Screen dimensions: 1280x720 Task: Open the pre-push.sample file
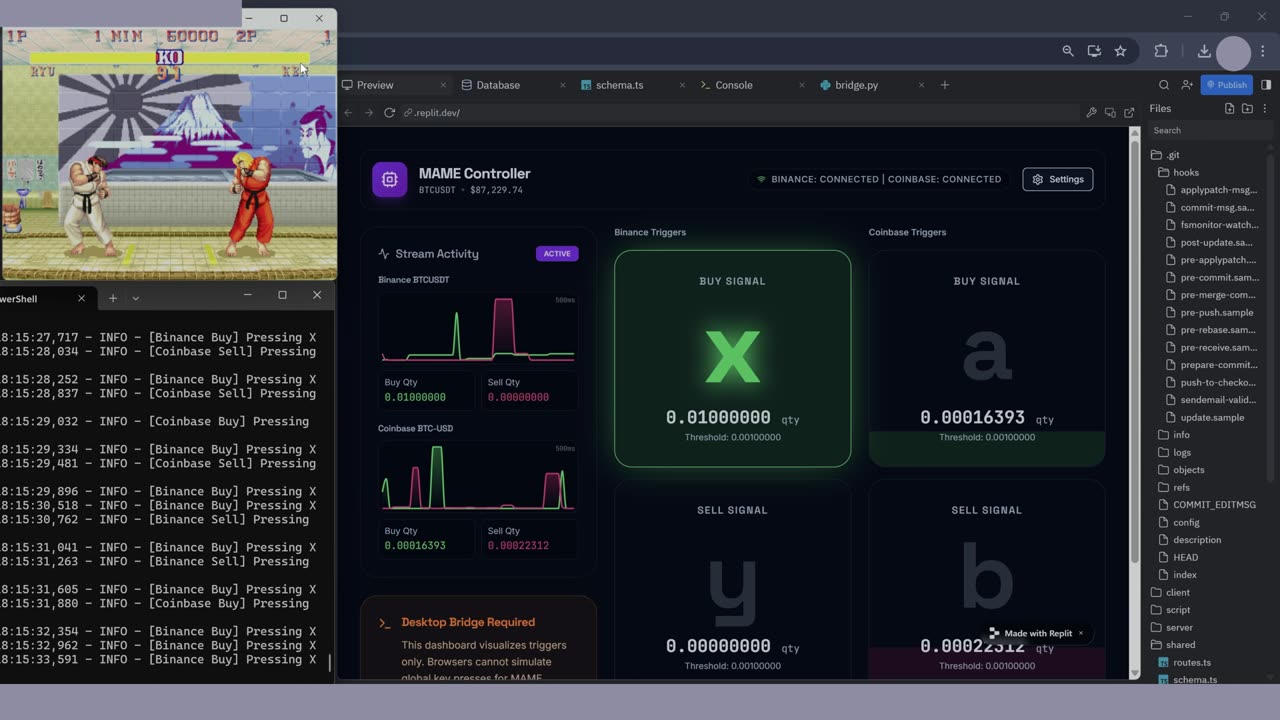click(1216, 312)
